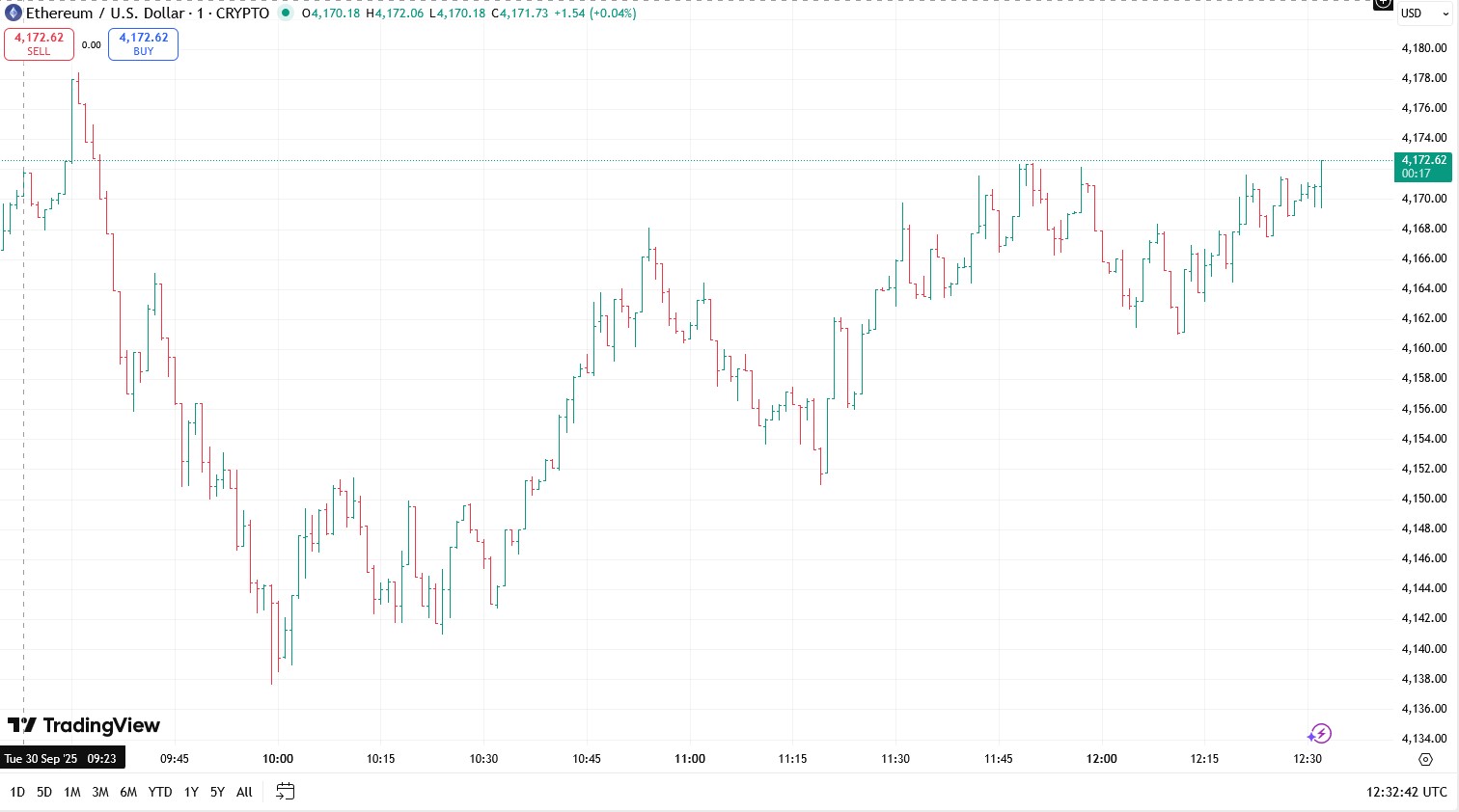1459x812 pixels.
Task: Open the 12:32:42 UTC timezone menu
Action: 1406,792
